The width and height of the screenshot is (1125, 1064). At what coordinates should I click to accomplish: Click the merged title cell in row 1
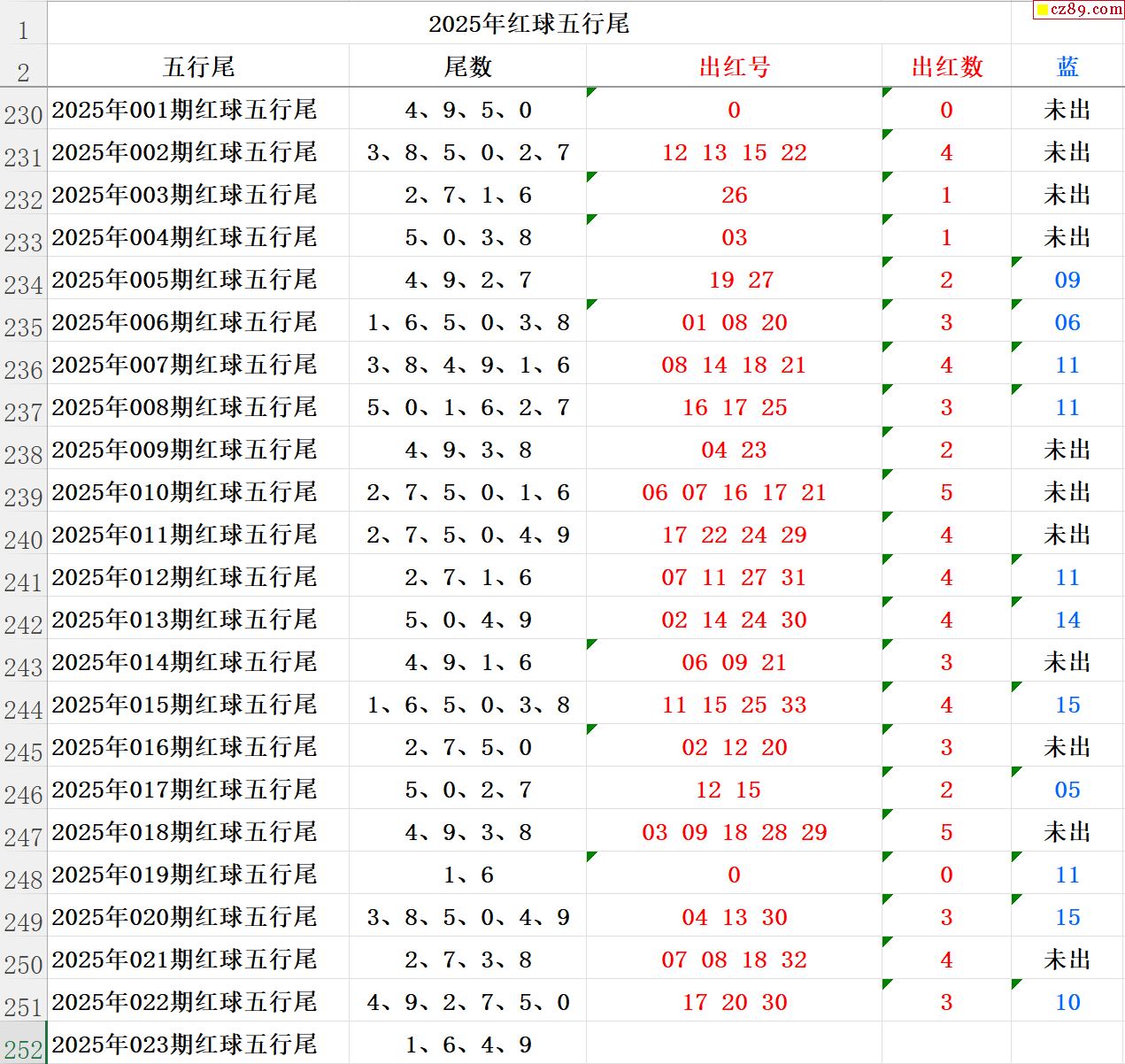tap(528, 24)
